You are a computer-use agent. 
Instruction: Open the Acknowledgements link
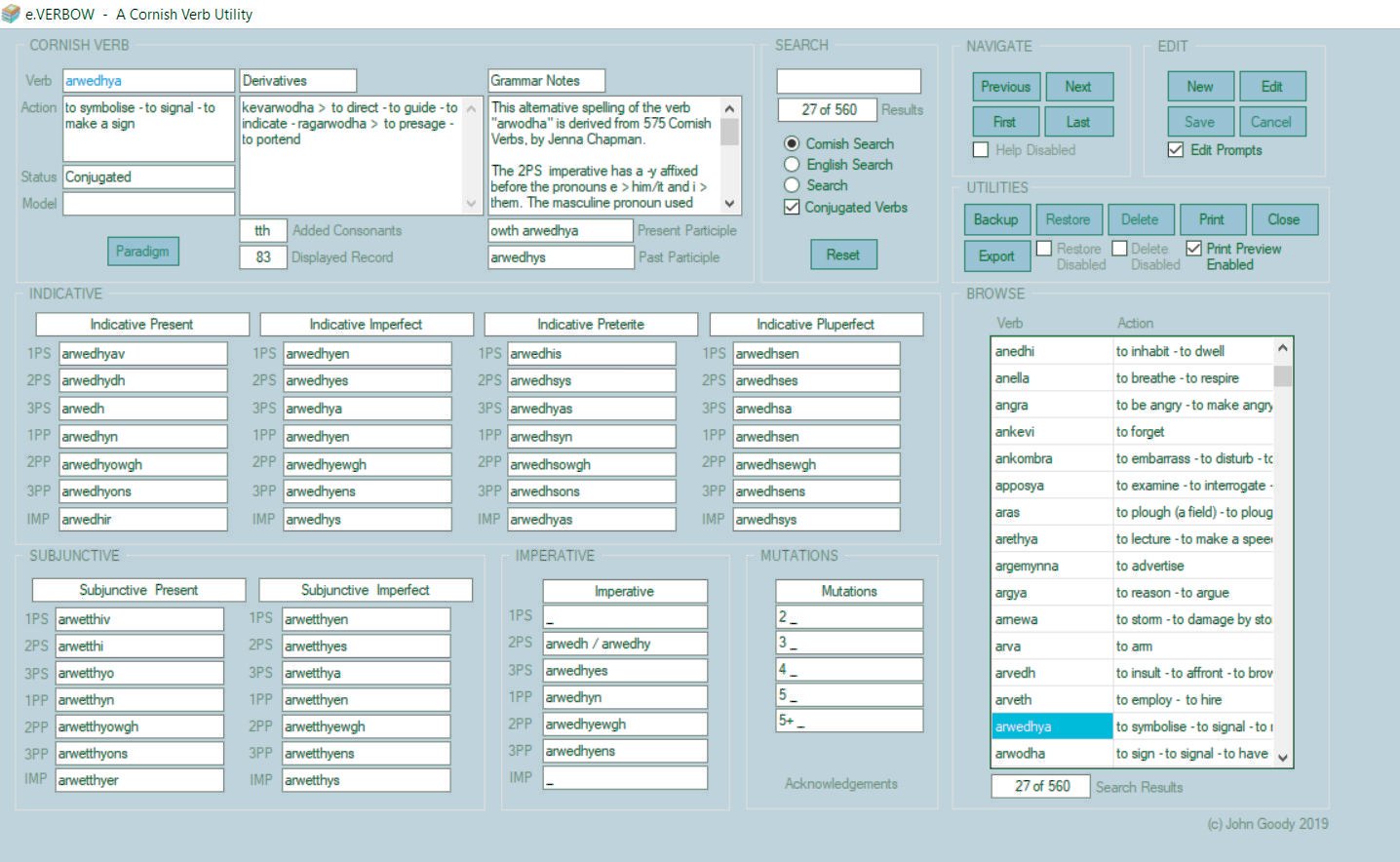point(841,784)
